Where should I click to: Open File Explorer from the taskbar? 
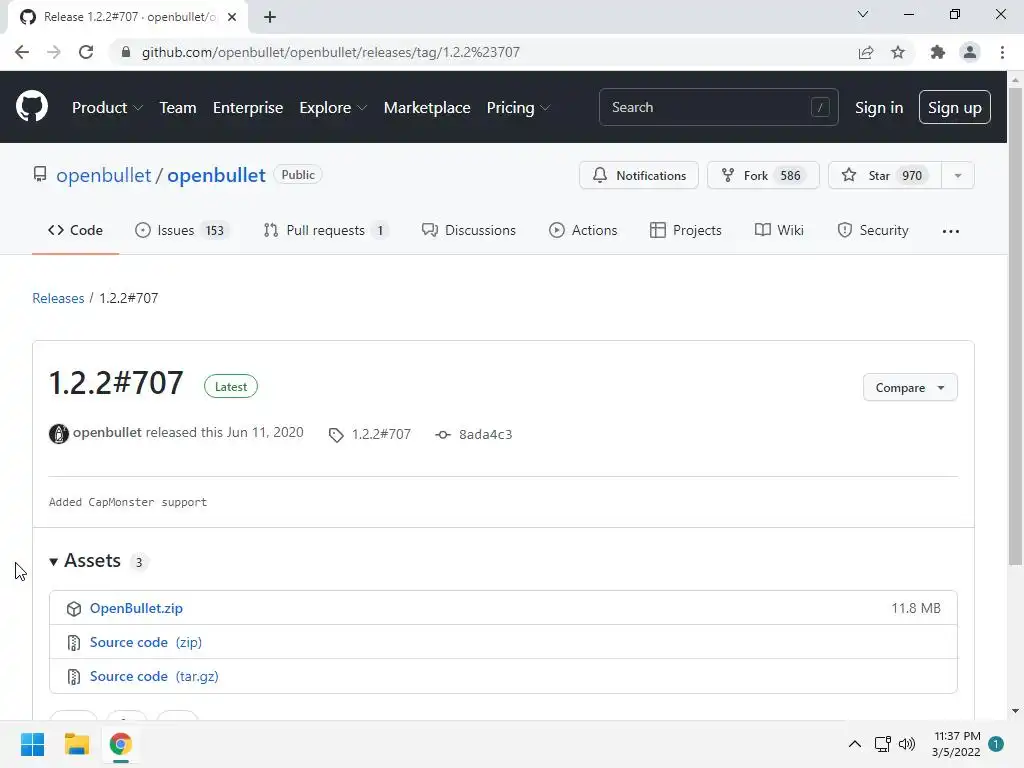(76, 744)
